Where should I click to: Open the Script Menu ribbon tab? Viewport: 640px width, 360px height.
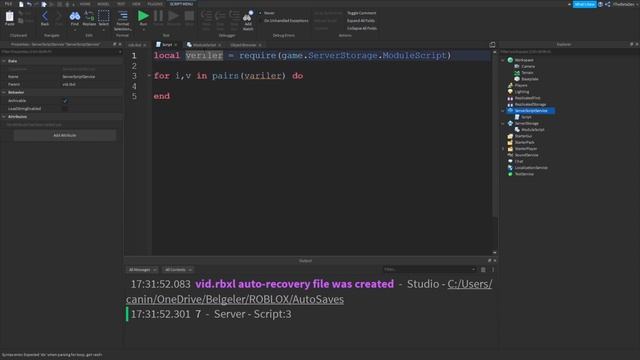coord(181,4)
